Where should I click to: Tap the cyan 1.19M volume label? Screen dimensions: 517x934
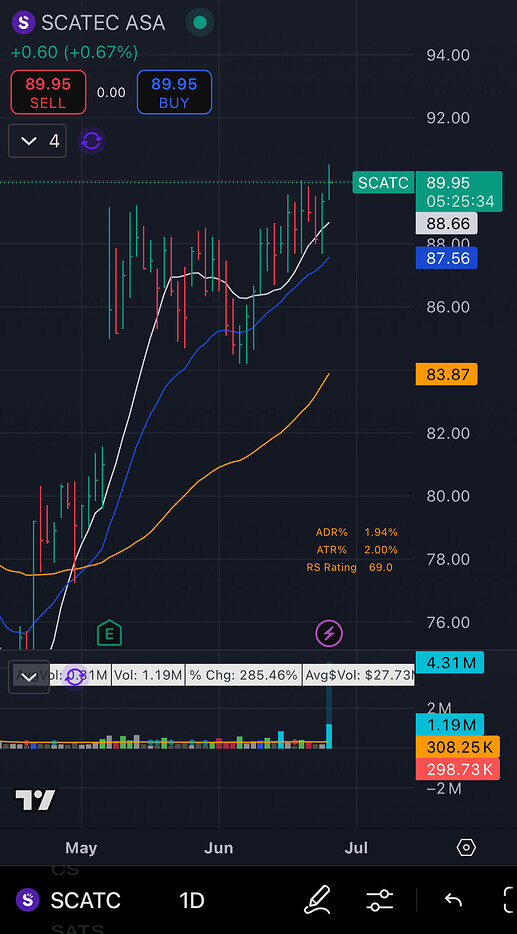tap(450, 724)
